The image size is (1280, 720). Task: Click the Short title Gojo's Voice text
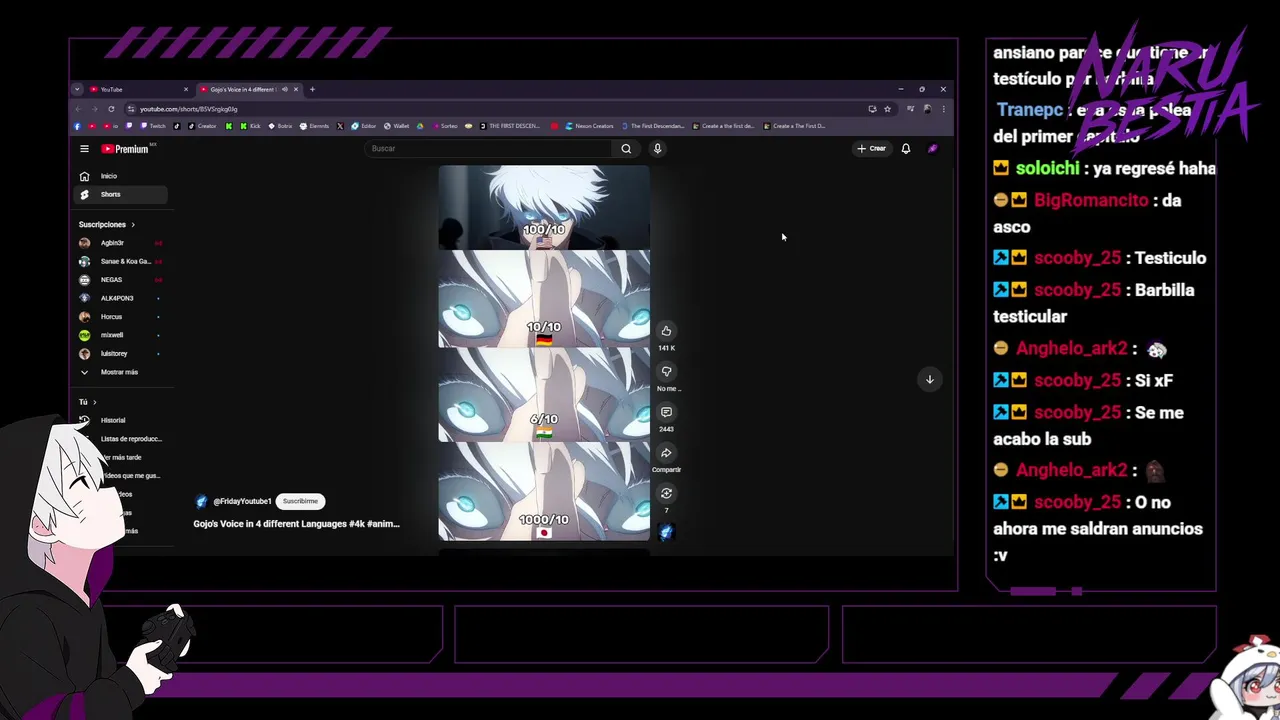(x=296, y=524)
